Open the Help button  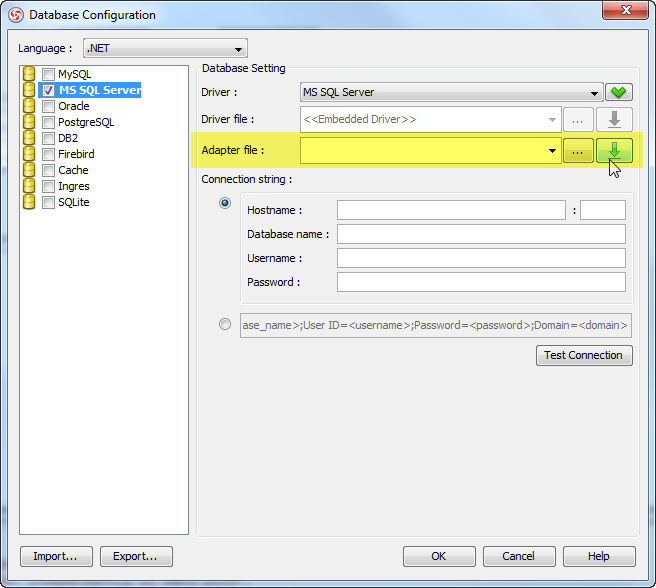[x=599, y=556]
